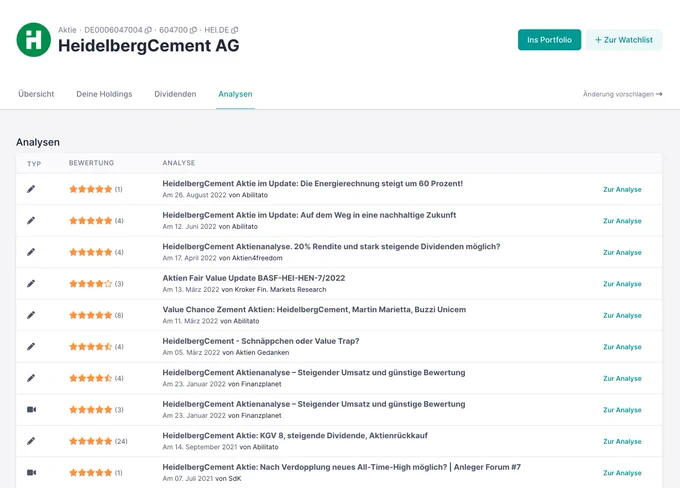Click pencil icon beside the four-rating Steigender Umsatz row
680x488 pixels.
pyautogui.click(x=31, y=378)
